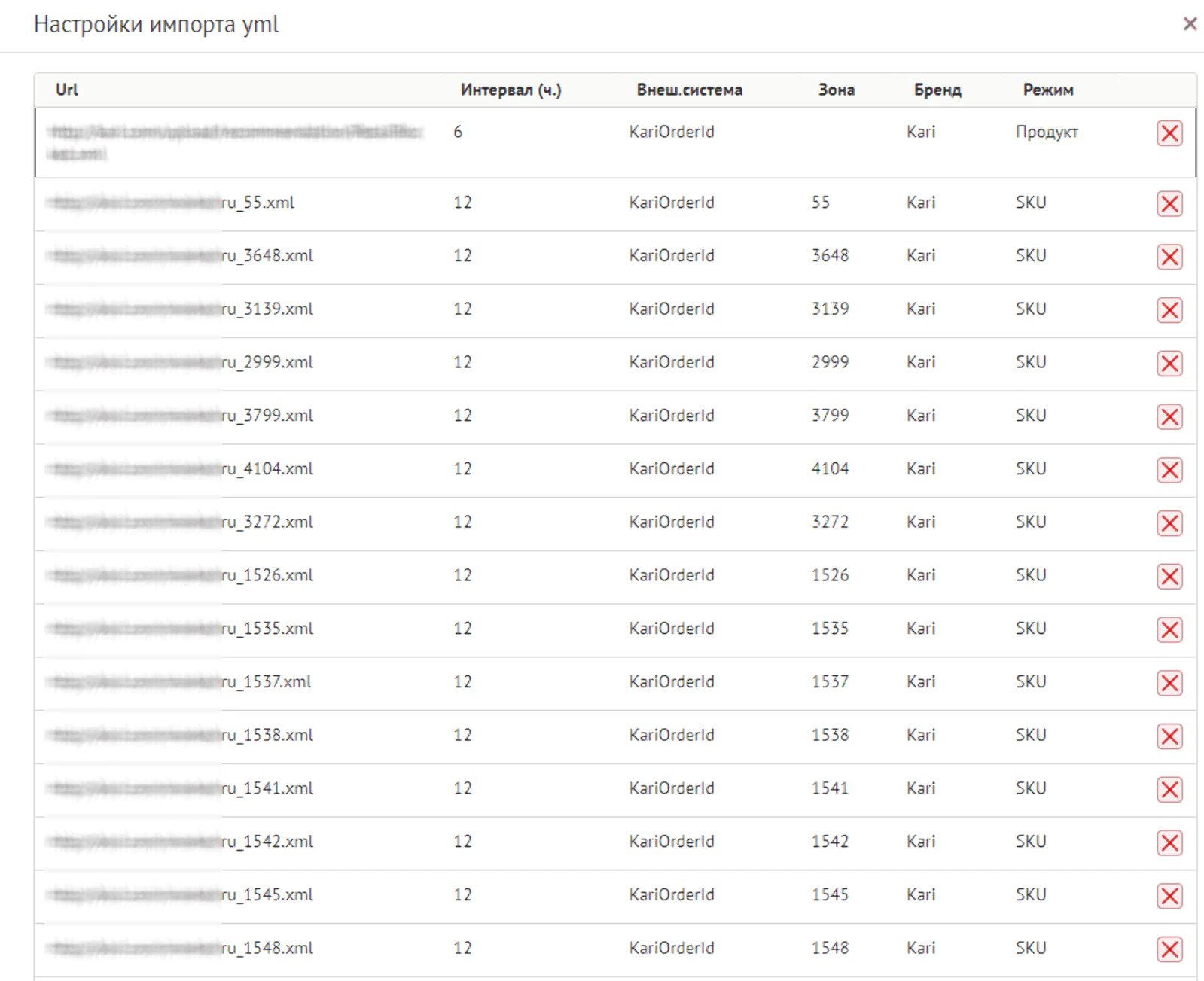The image size is (1204, 981).
Task: Delete the ru_3799.xml import row
Action: click(1169, 416)
